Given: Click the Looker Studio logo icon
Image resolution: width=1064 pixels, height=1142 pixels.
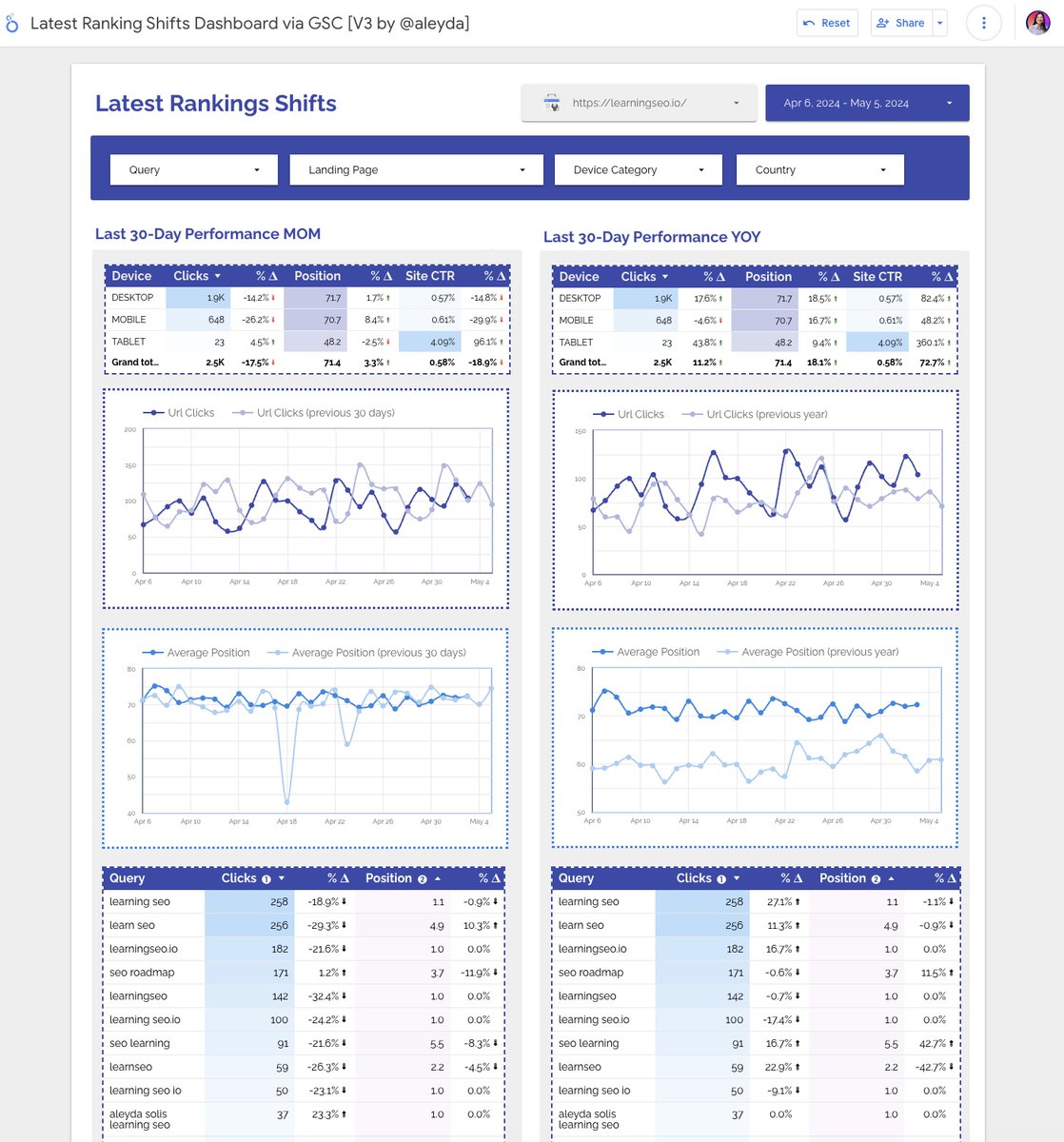Looking at the screenshot, I should click(12, 23).
